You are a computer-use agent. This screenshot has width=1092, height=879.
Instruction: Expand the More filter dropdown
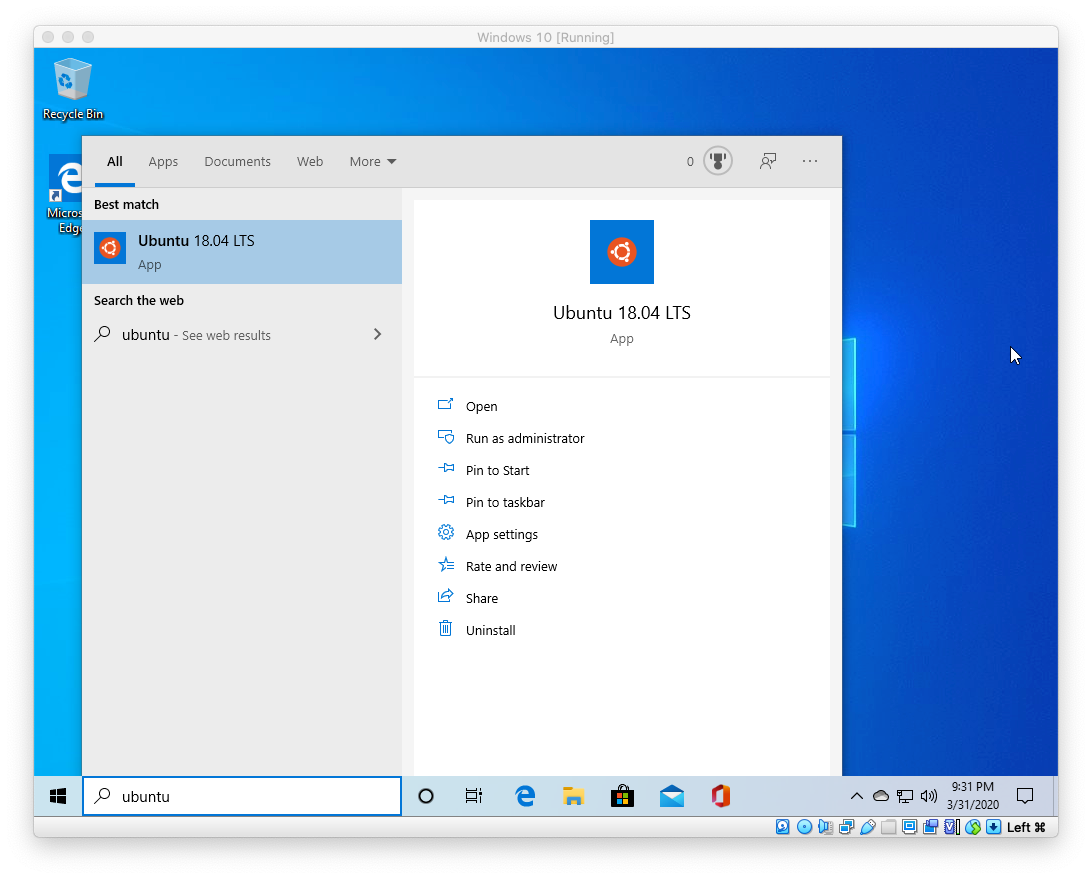coord(373,162)
